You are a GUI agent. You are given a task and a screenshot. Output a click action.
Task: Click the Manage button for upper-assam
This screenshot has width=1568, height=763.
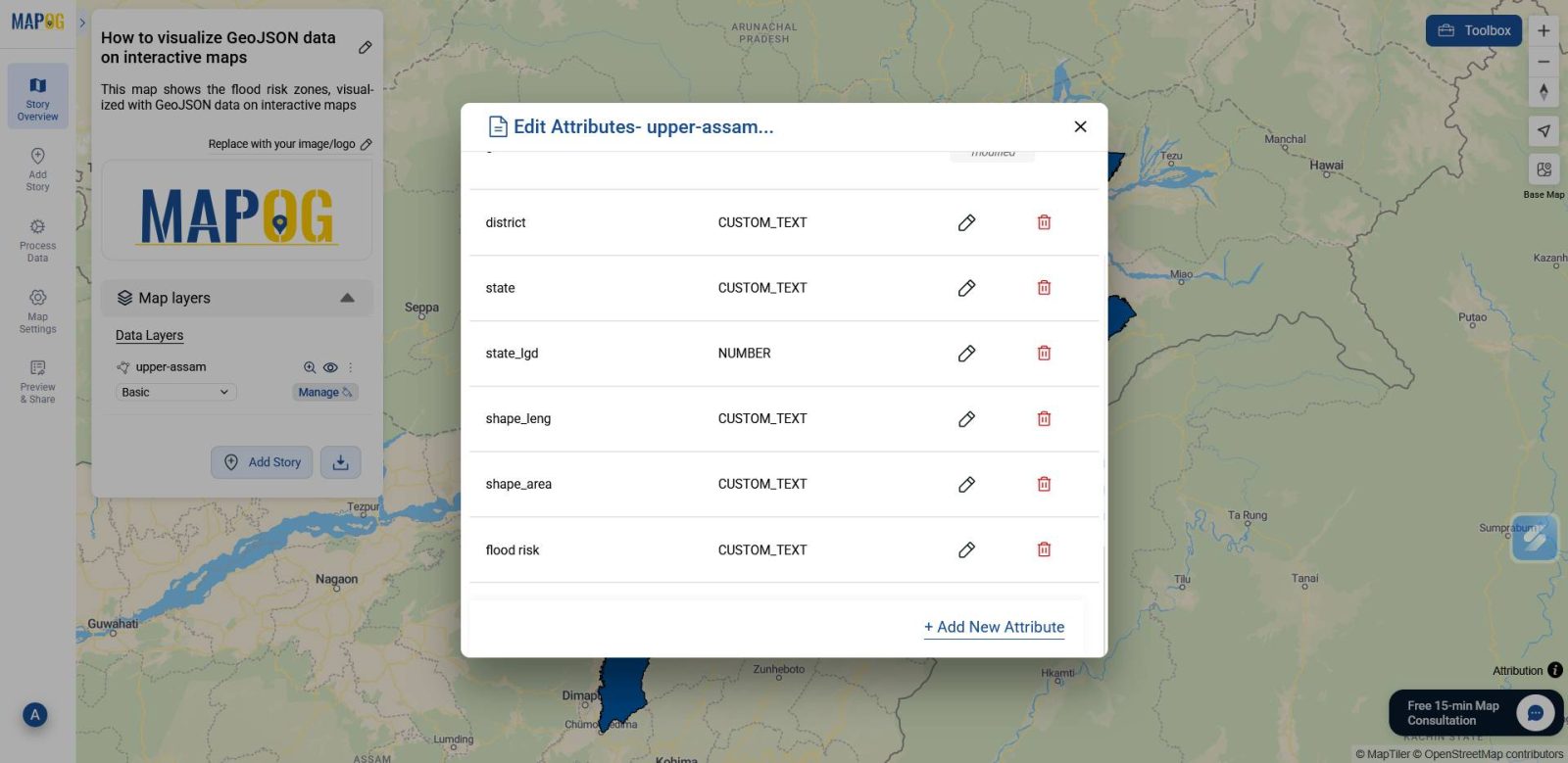[x=325, y=392]
